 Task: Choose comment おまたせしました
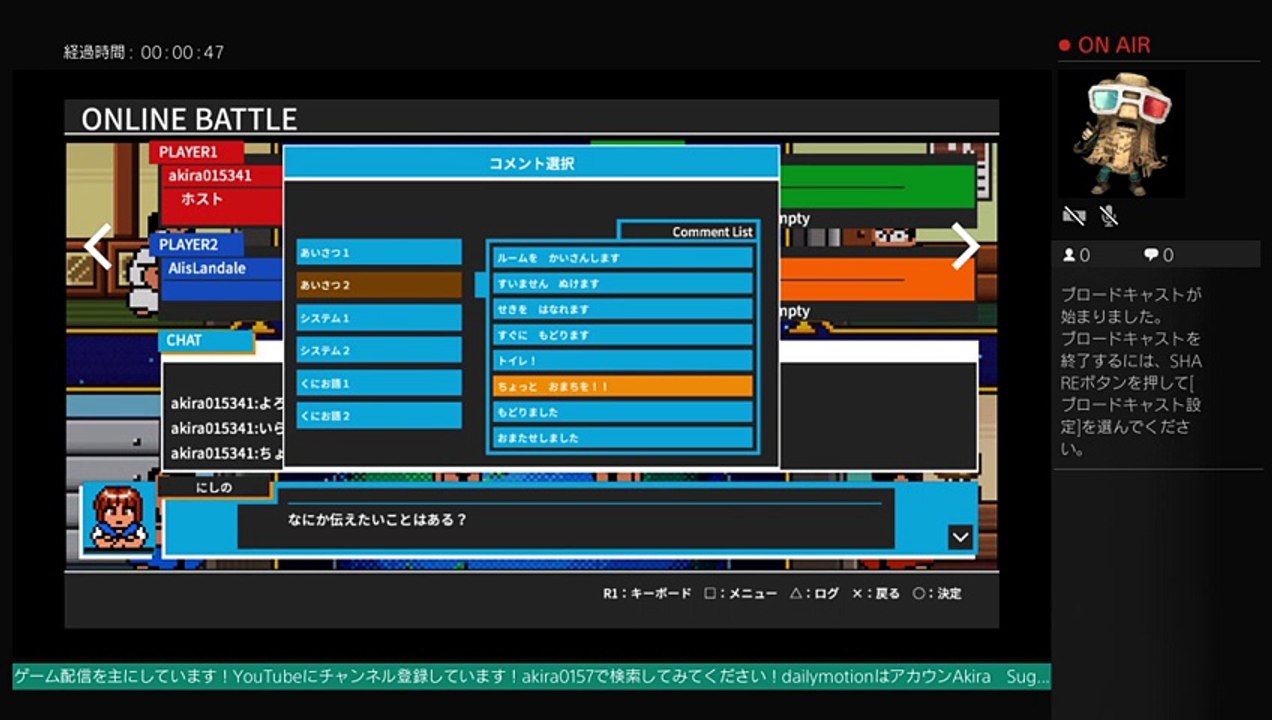622,438
